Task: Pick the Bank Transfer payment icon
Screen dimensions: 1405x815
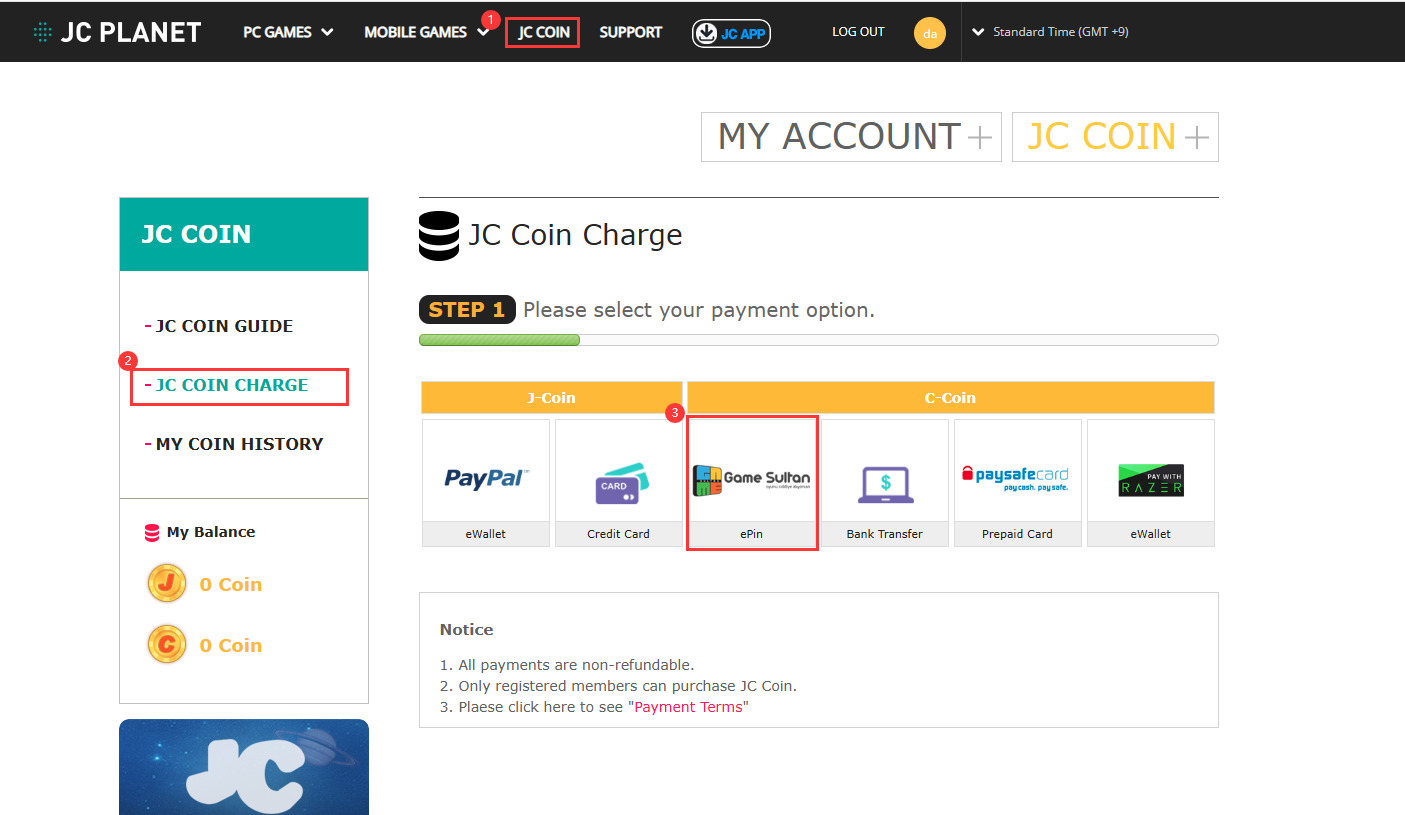Action: tap(885, 481)
